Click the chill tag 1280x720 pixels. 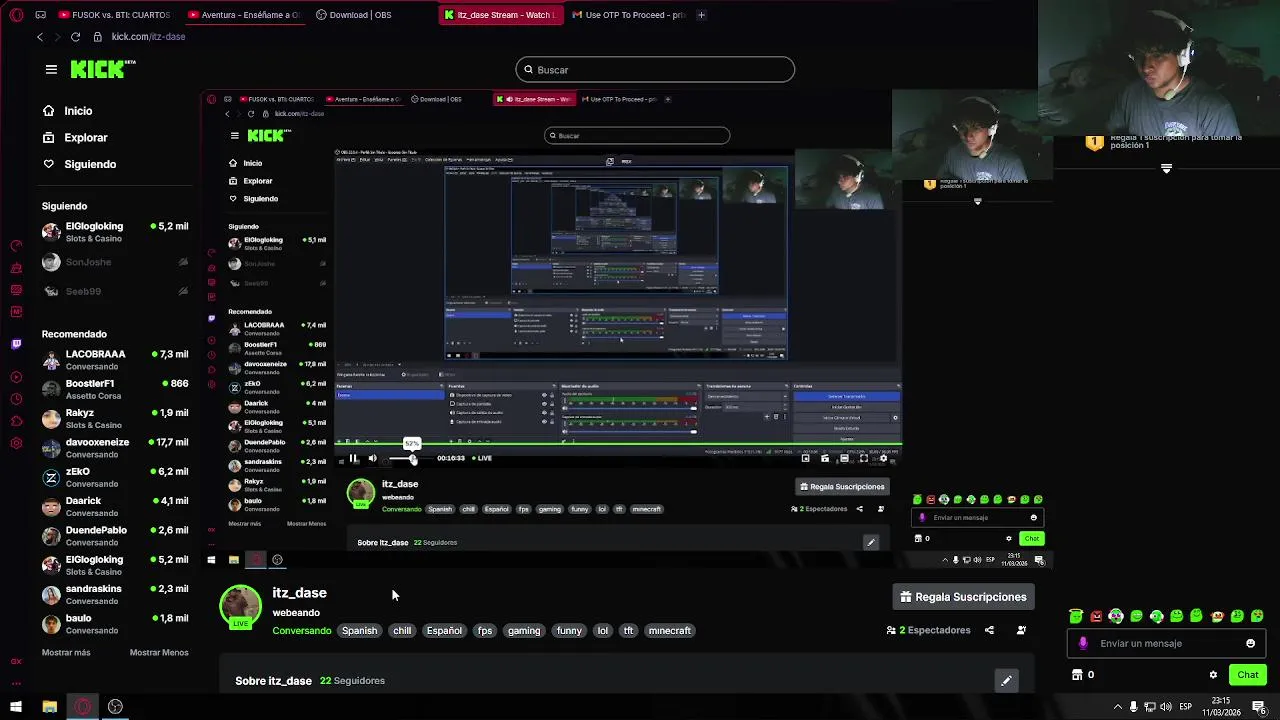(402, 631)
